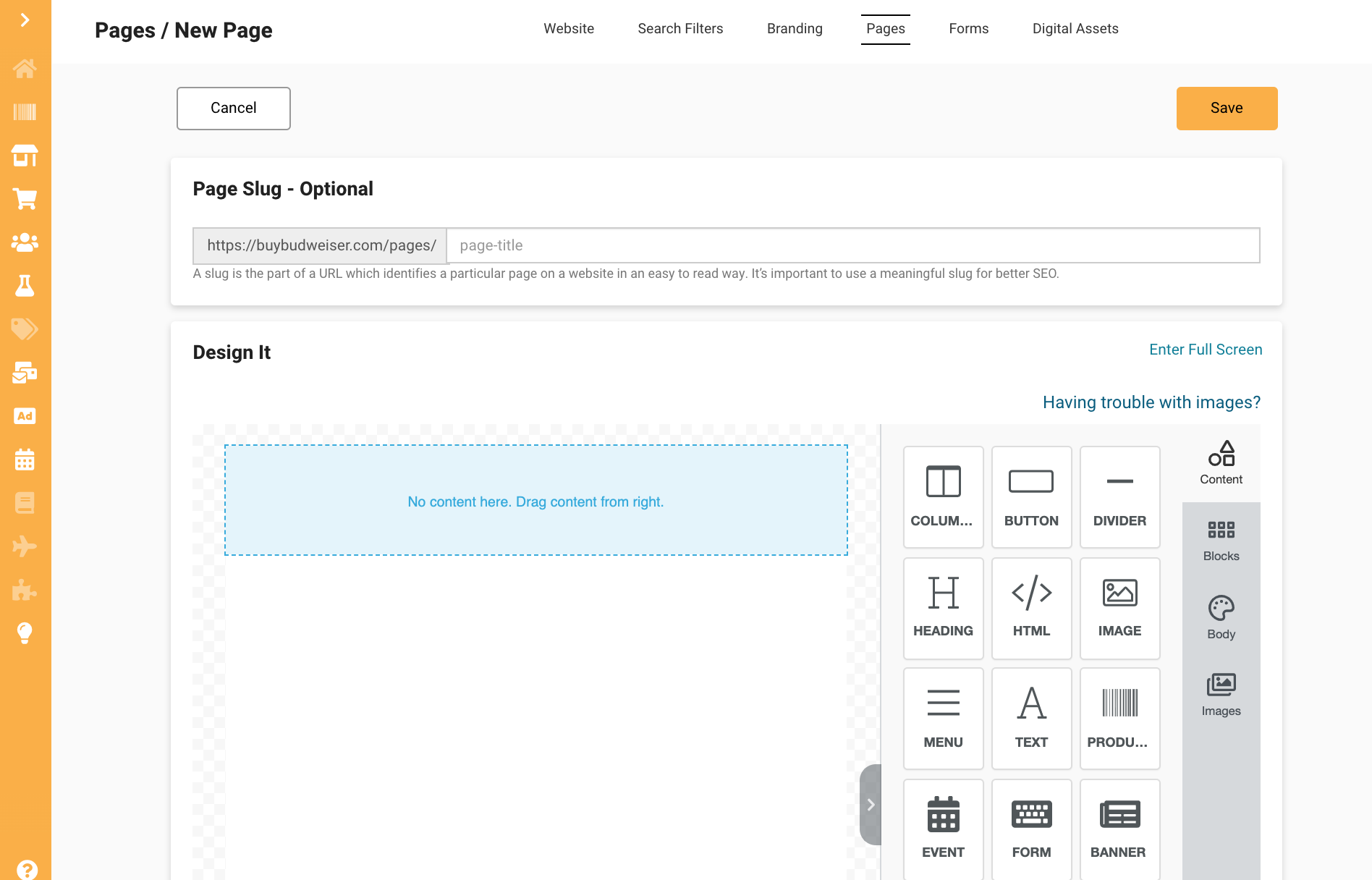Switch to the Search Filters tab
This screenshot has width=1372, height=880.
[680, 29]
